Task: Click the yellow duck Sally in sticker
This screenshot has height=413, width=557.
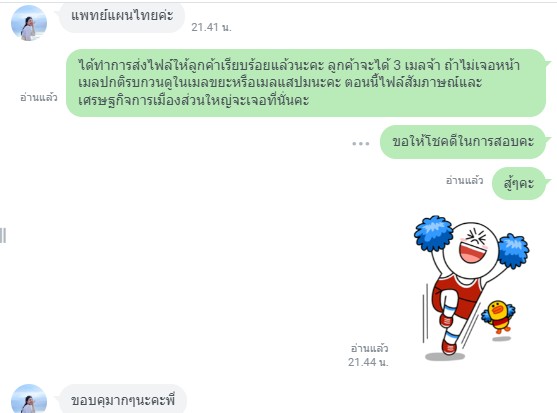Action: pos(498,317)
